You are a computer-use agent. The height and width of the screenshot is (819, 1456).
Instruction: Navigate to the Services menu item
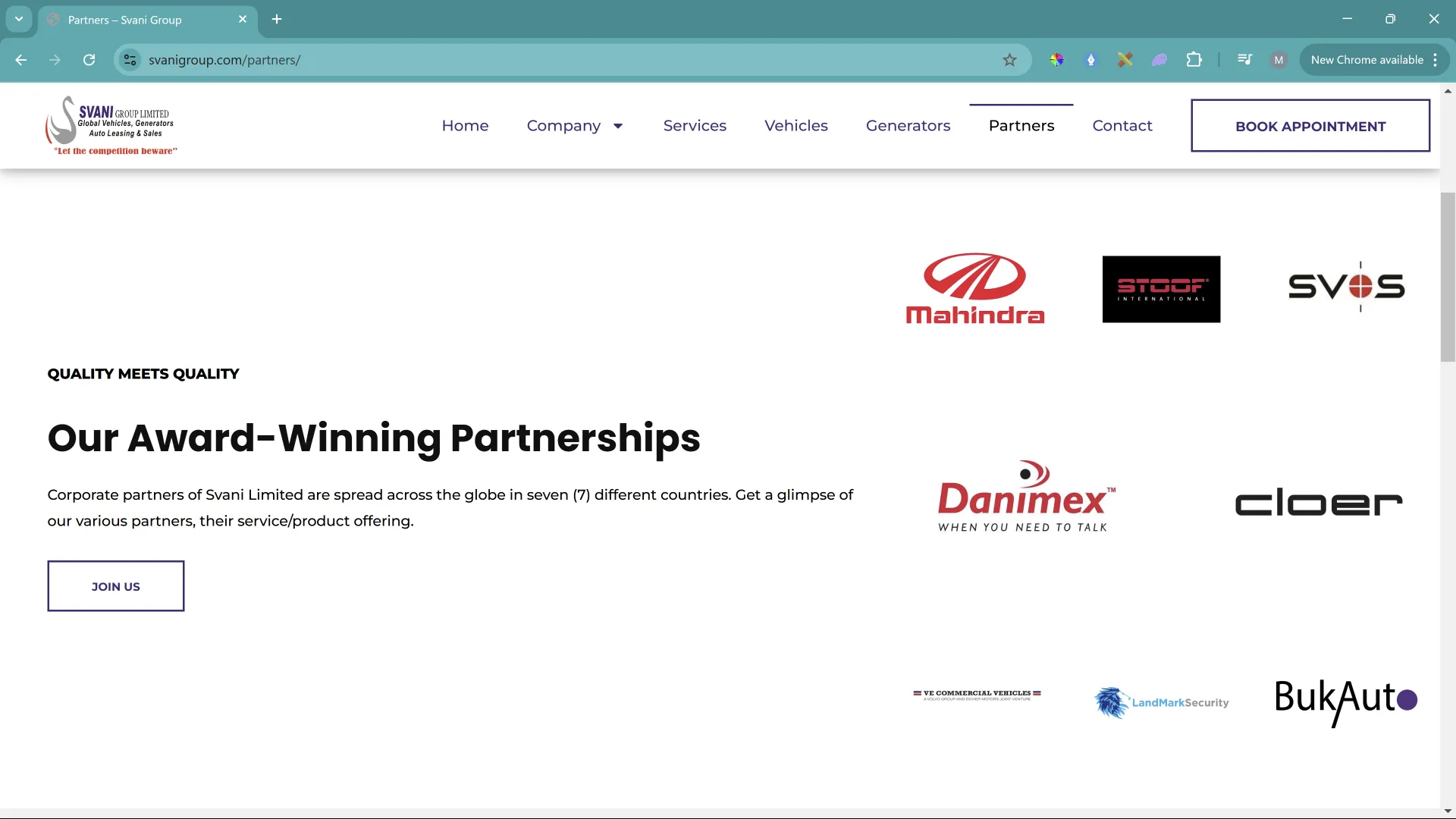[x=695, y=126]
